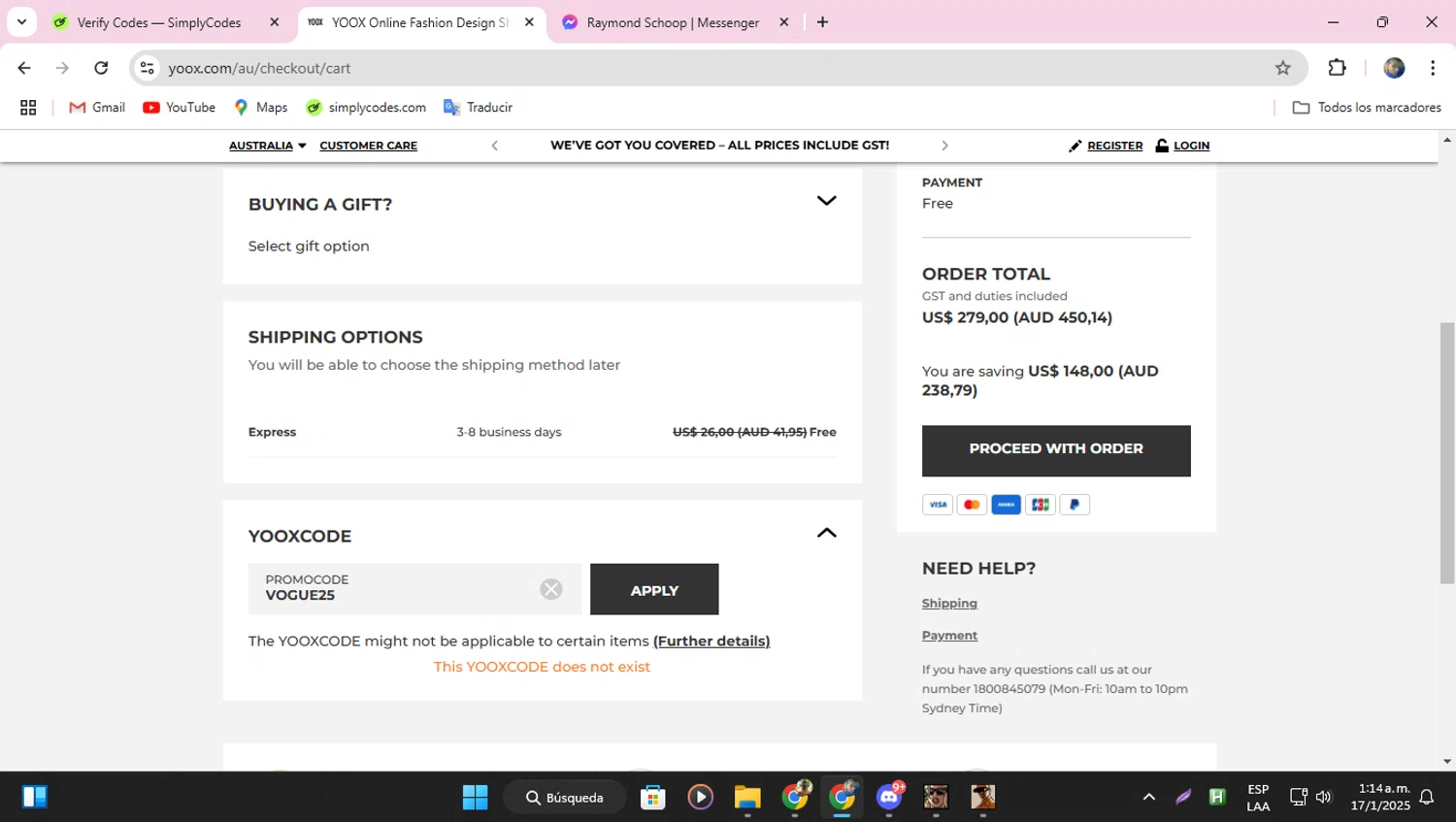Open Todos los marcadores folder

[x=1367, y=108]
